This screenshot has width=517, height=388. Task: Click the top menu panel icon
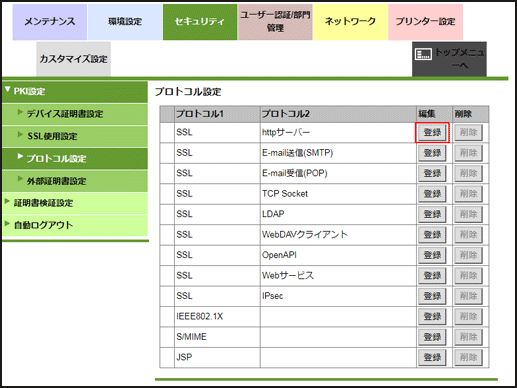[x=423, y=54]
